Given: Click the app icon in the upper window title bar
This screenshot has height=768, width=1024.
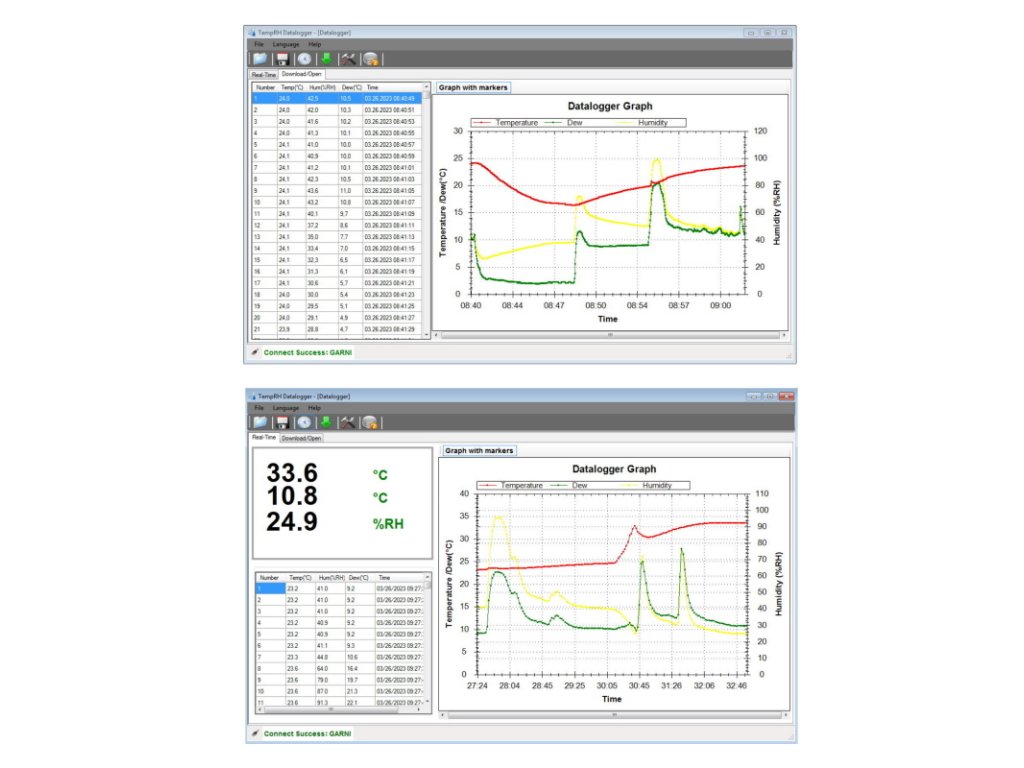Looking at the screenshot, I should (x=252, y=32).
